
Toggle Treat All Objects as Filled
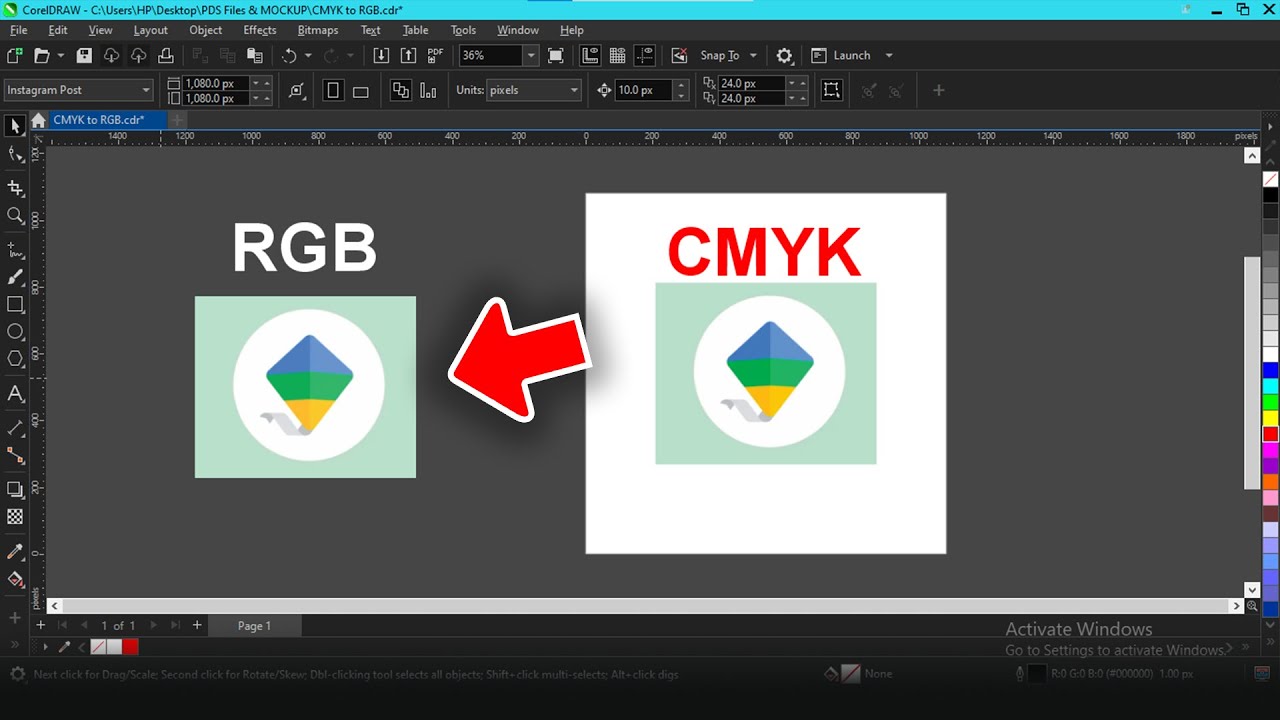[x=831, y=91]
